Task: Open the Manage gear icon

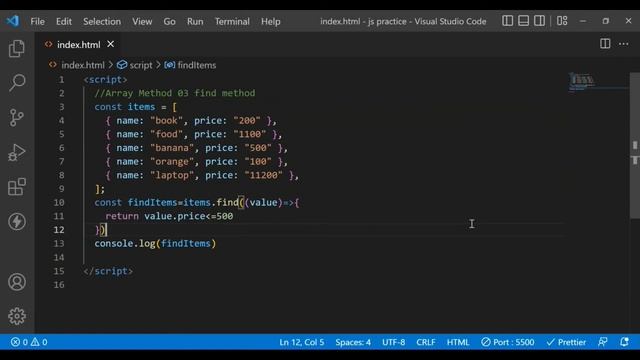Action: (x=17, y=316)
